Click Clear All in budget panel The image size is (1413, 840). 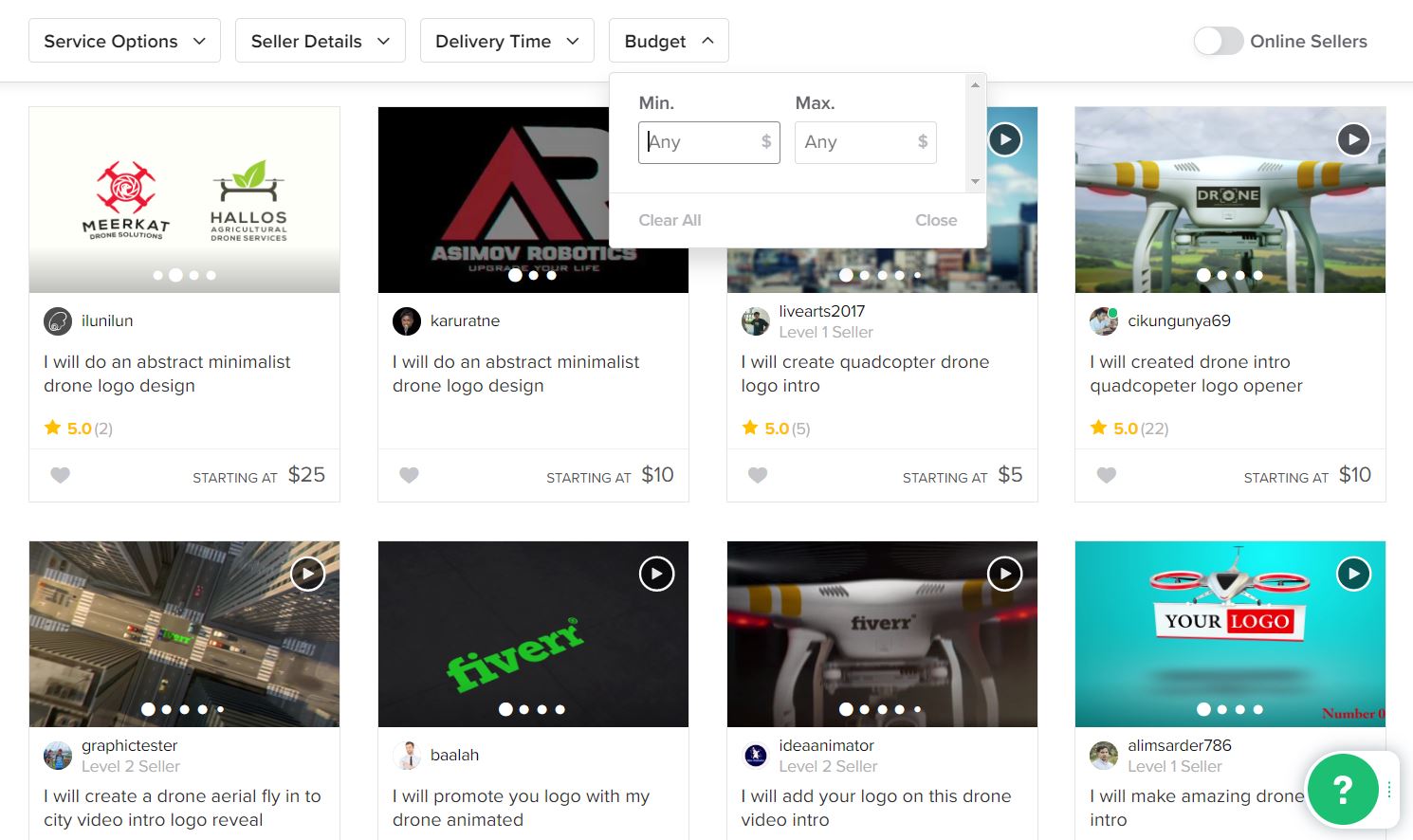pos(670,220)
